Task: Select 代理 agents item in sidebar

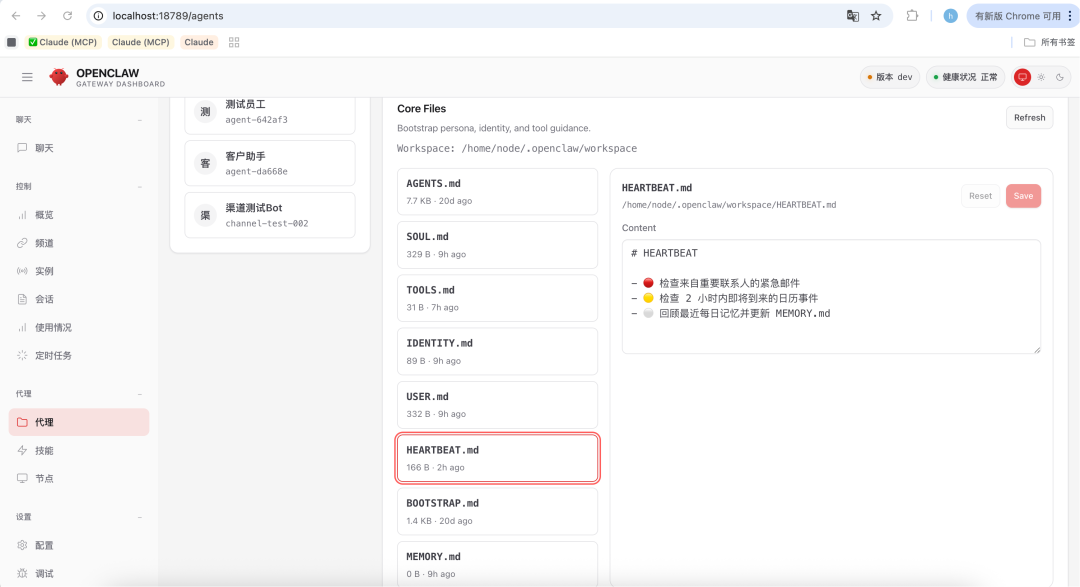Action: 79,422
